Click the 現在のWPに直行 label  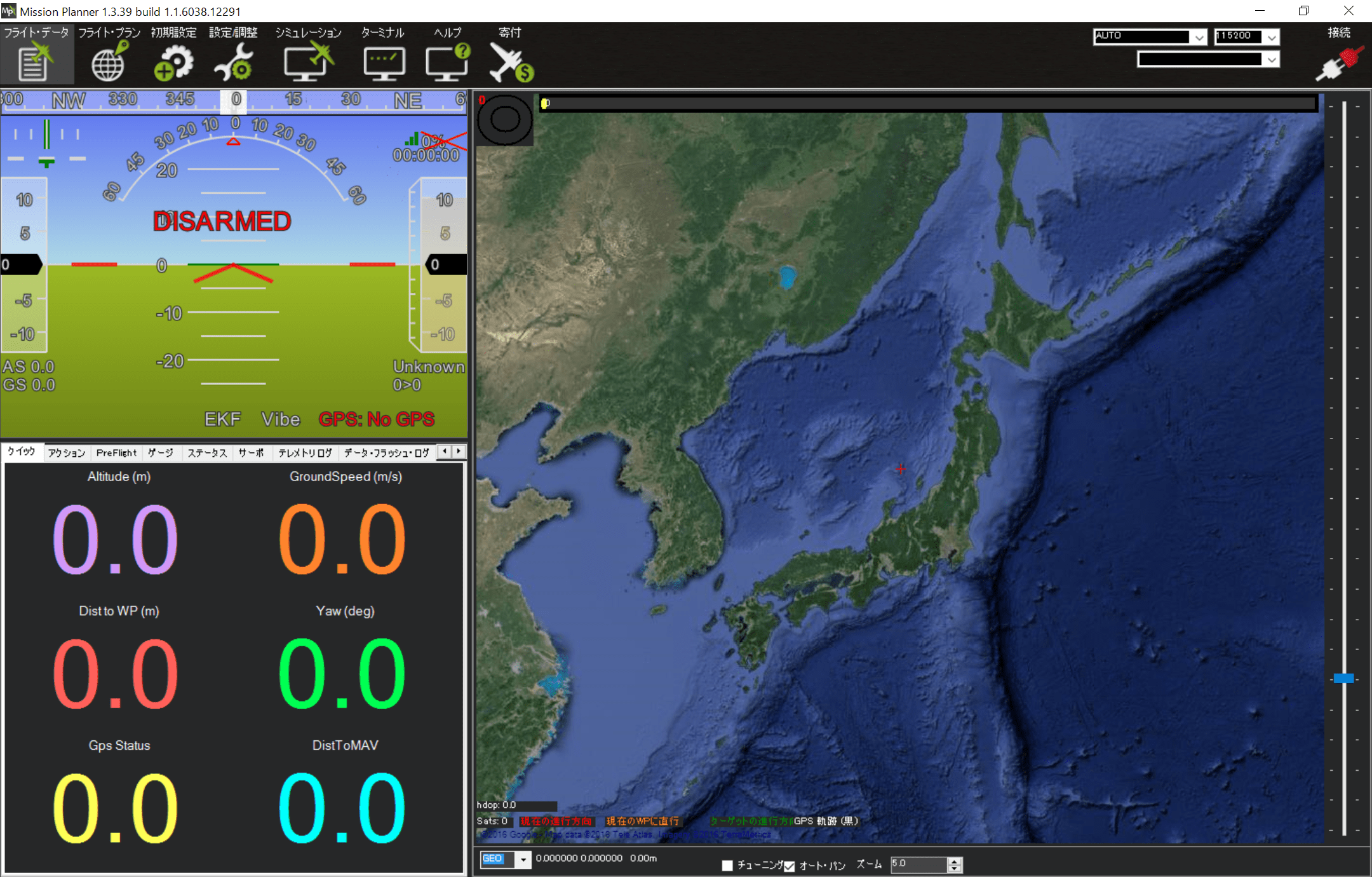click(643, 821)
